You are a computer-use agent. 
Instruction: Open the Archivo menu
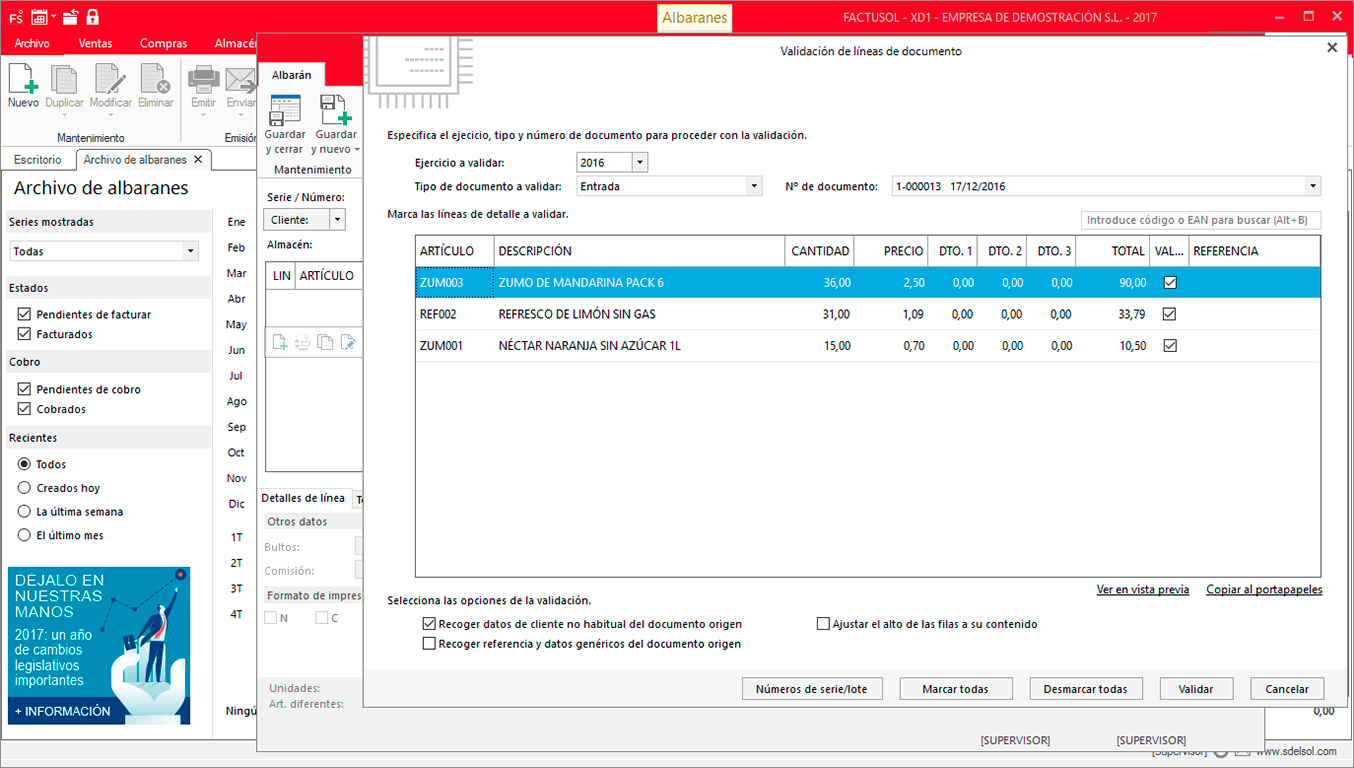pyautogui.click(x=32, y=43)
